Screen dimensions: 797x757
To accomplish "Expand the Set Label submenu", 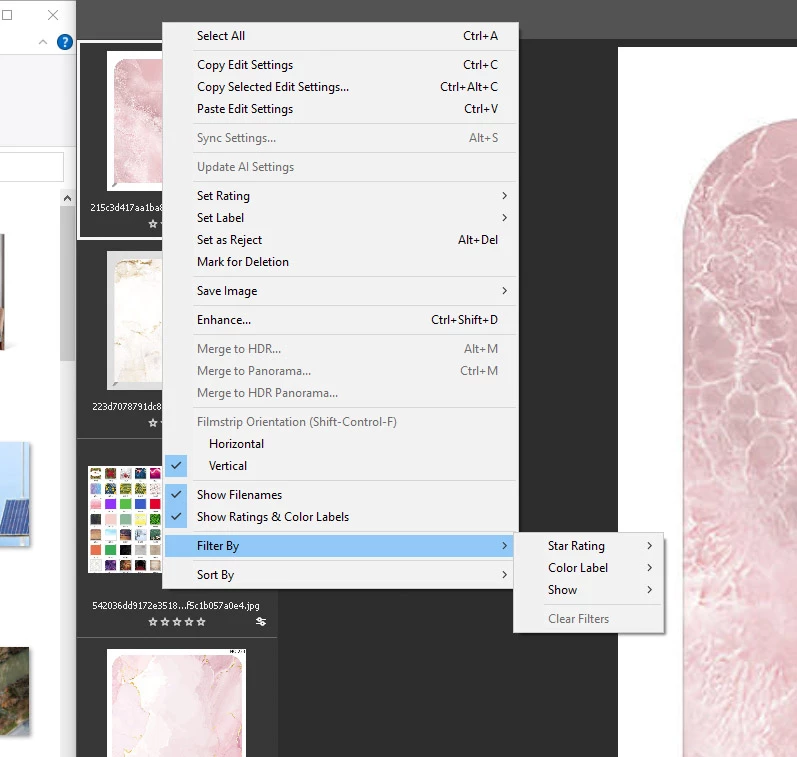I will point(341,218).
